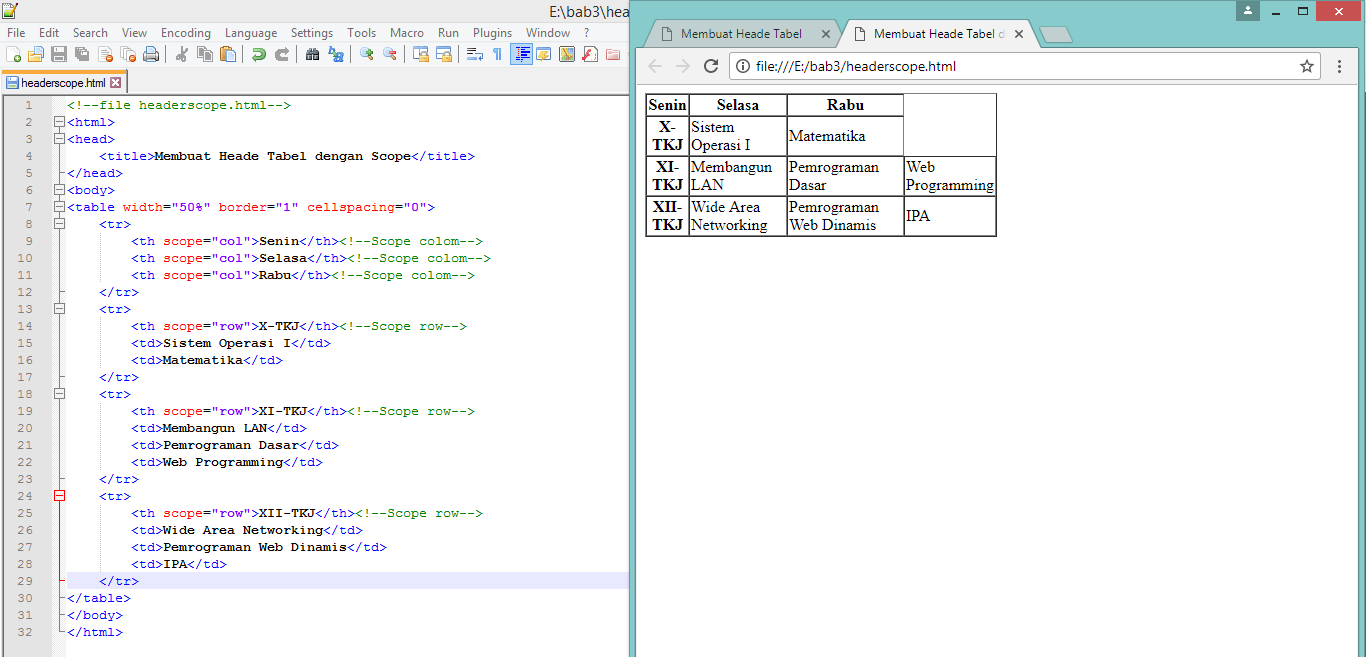Toggle the Word Wrap toolbar icon

(473, 54)
